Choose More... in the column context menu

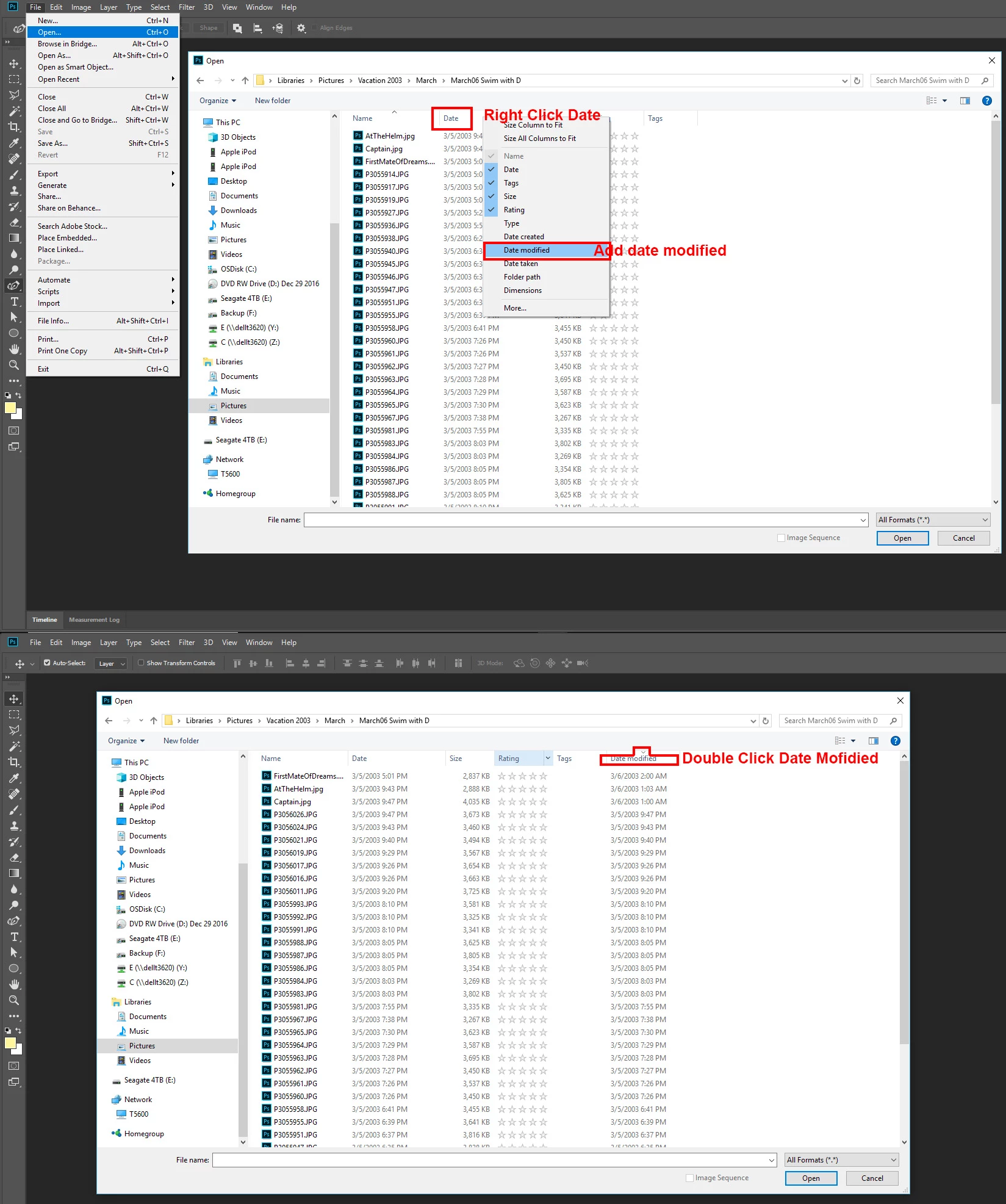[547, 308]
